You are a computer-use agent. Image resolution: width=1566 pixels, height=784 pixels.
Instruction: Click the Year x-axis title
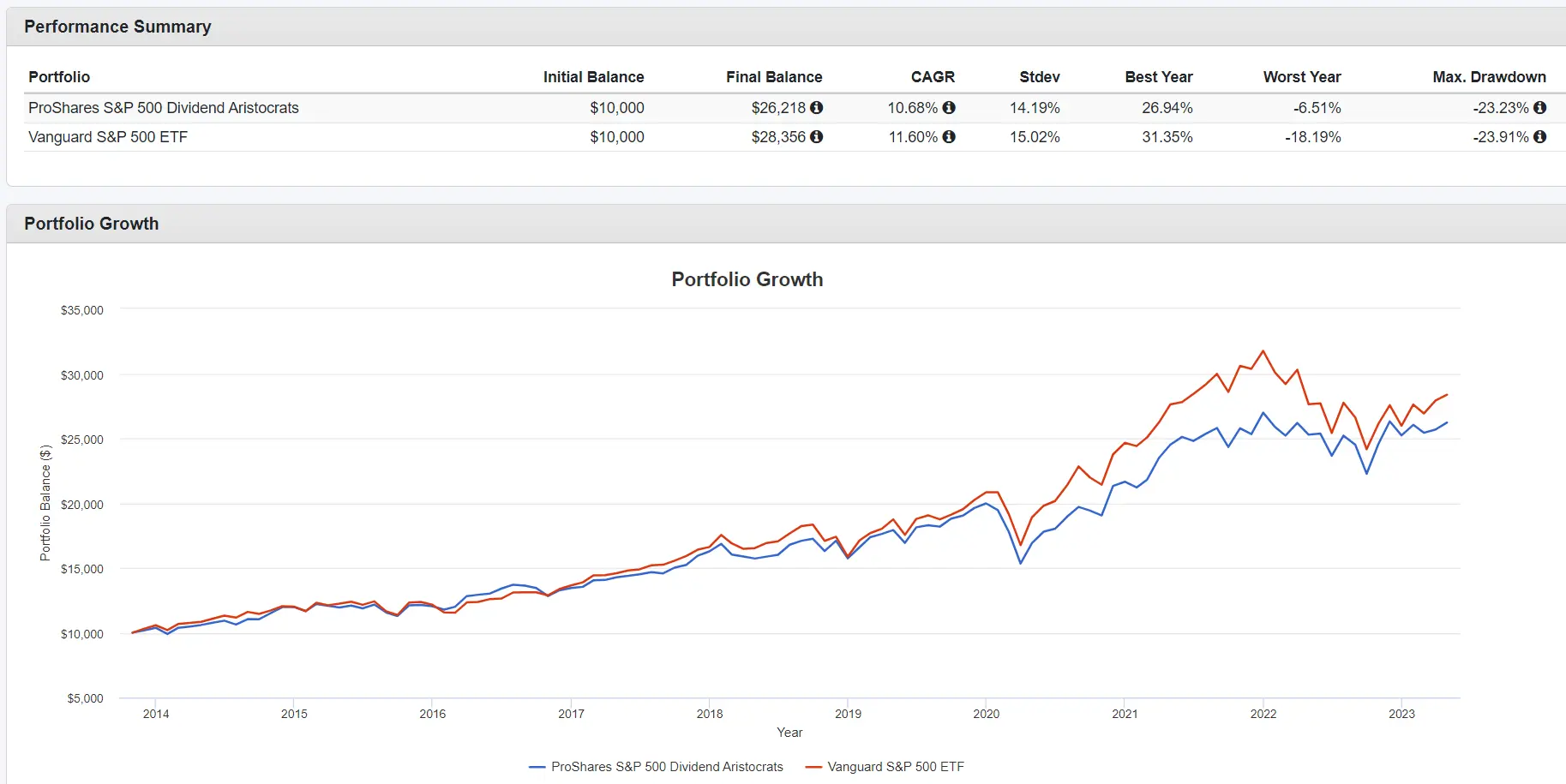pos(789,733)
